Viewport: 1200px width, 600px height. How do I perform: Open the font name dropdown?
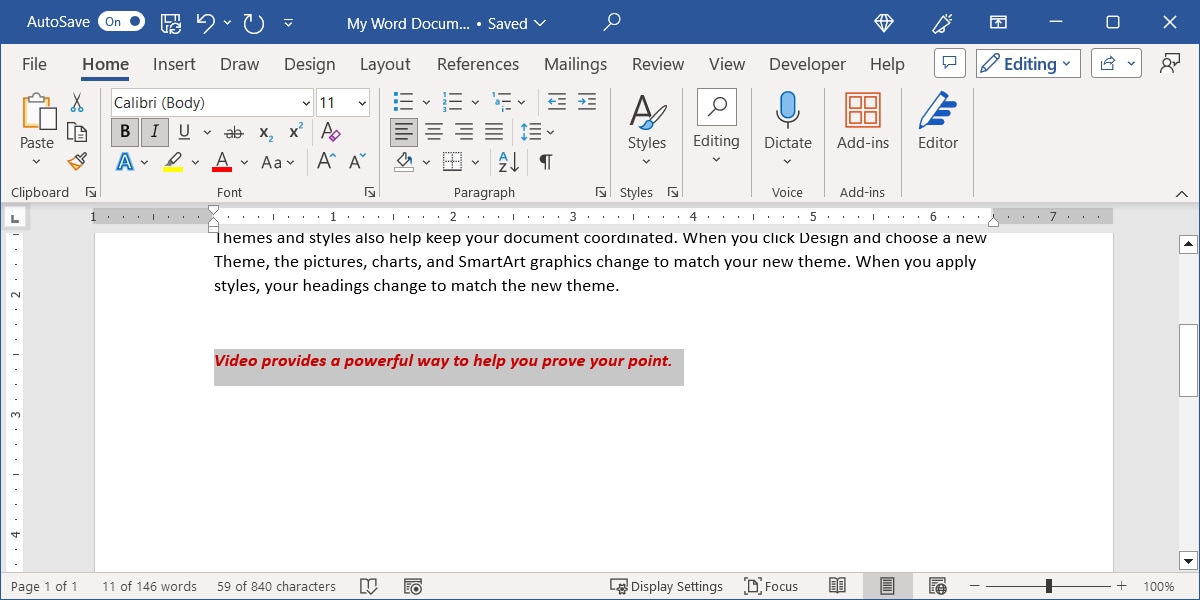click(306, 102)
